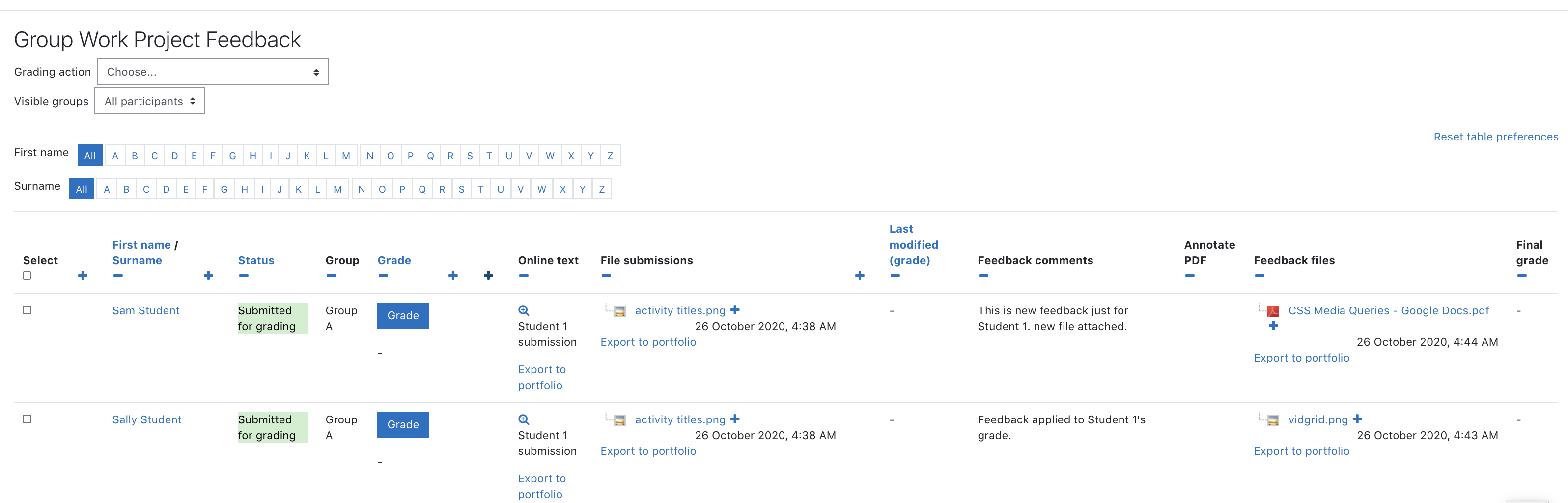Expand plus icon beside Sam's activity titles.png
This screenshot has height=503, width=1568.
pos(735,310)
